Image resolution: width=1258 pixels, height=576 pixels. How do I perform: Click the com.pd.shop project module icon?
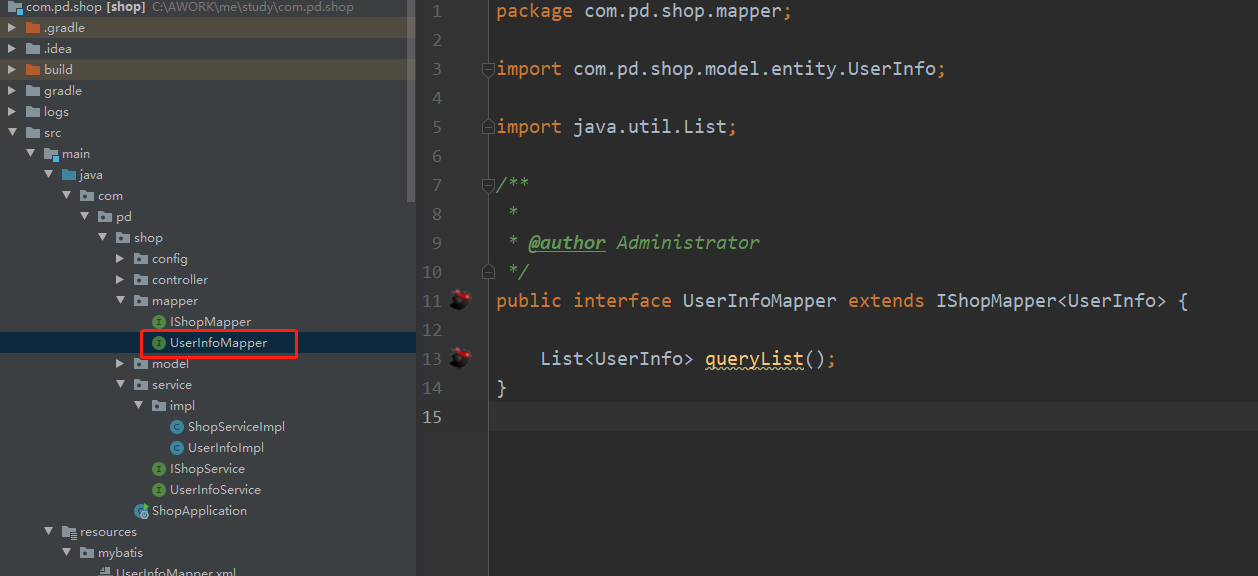click(15, 7)
